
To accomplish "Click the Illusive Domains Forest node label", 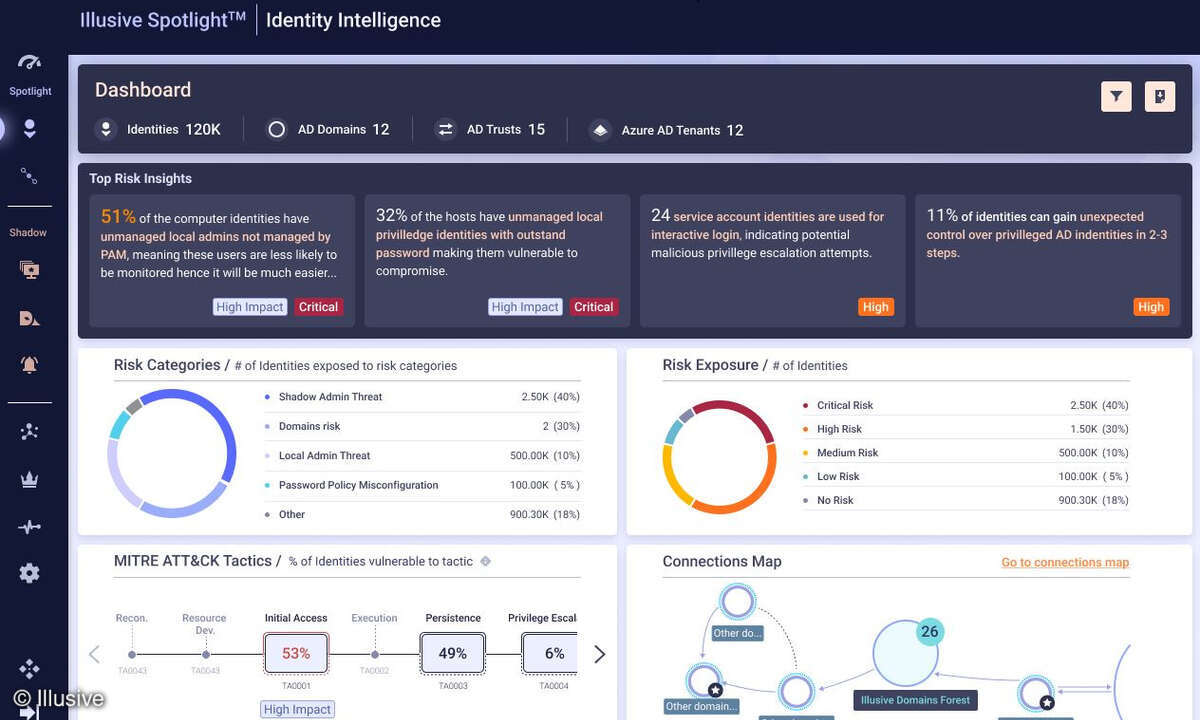I will pyautogui.click(x=915, y=700).
